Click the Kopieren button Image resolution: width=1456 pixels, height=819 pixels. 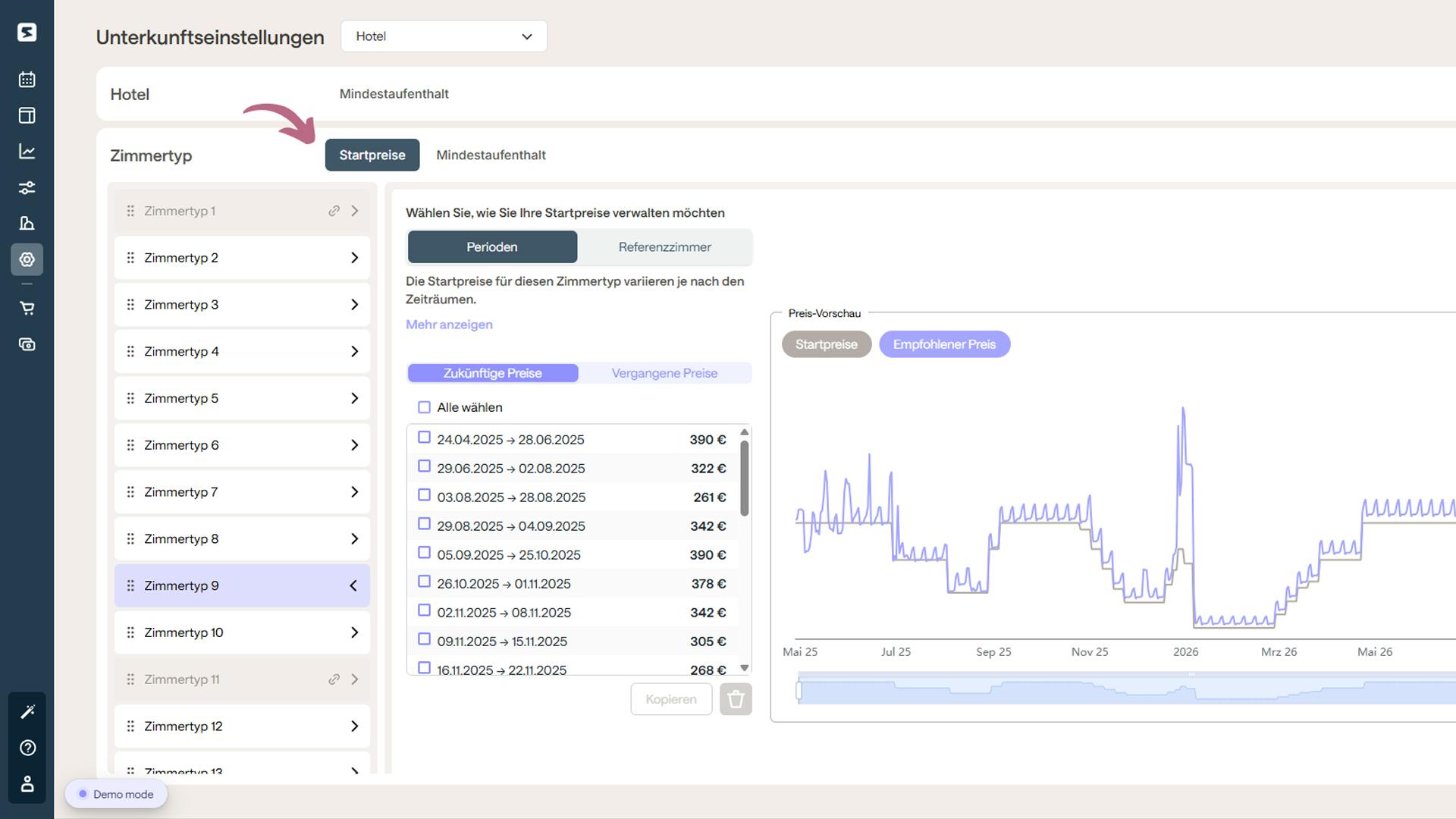(671, 699)
